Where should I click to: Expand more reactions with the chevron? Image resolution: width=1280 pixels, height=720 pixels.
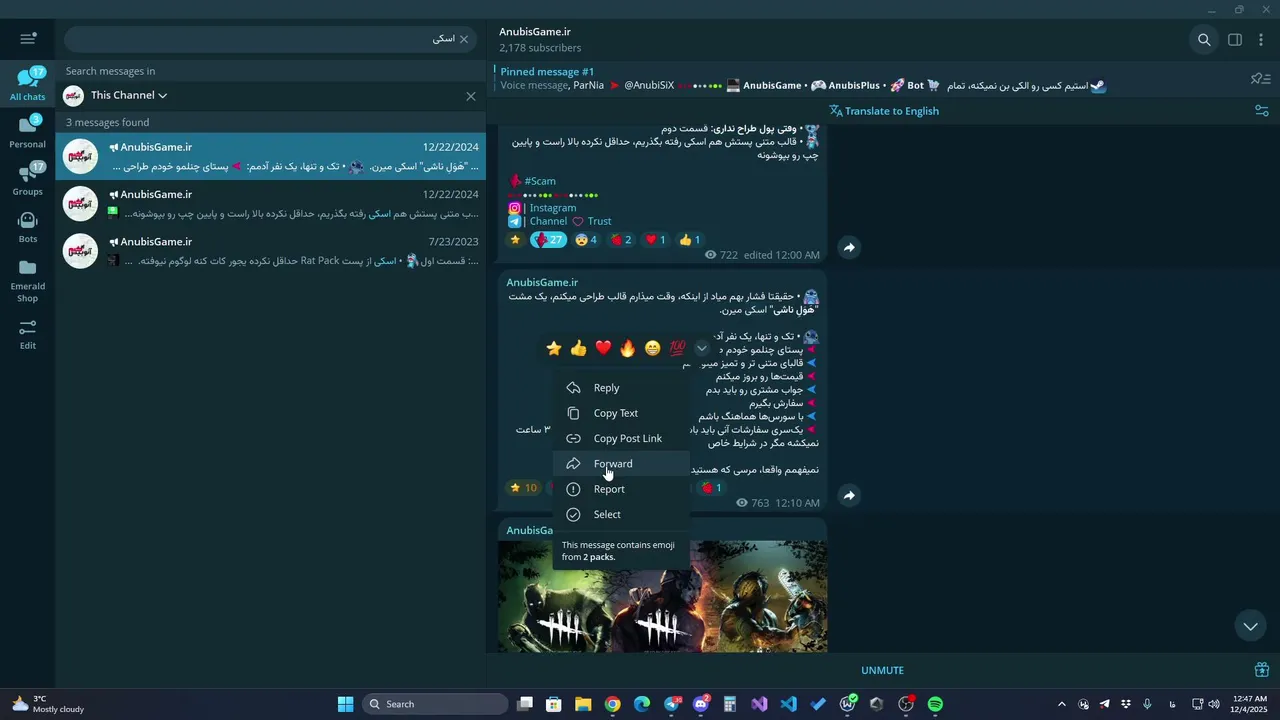pyautogui.click(x=702, y=348)
